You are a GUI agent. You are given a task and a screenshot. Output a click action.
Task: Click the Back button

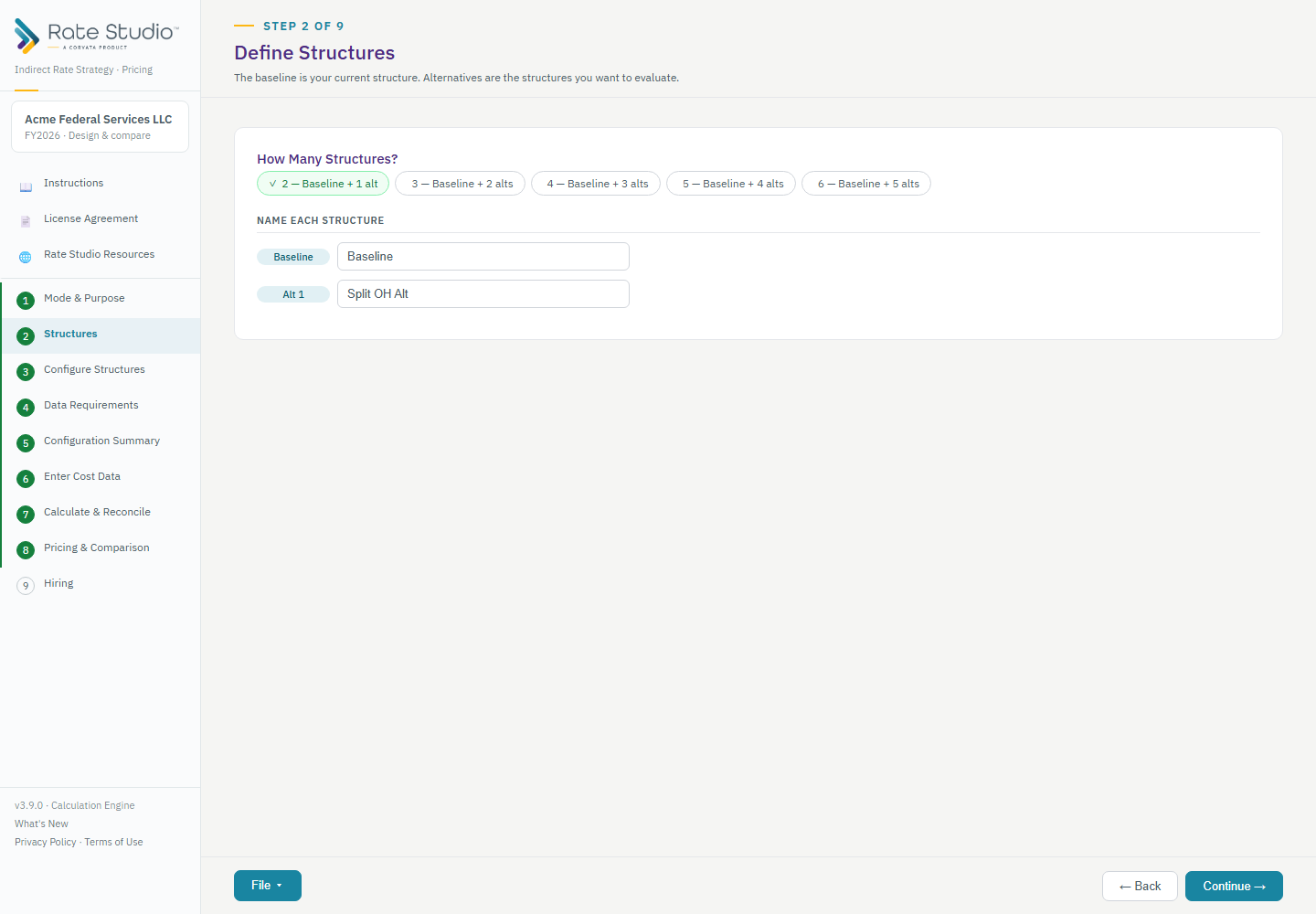click(x=1140, y=887)
